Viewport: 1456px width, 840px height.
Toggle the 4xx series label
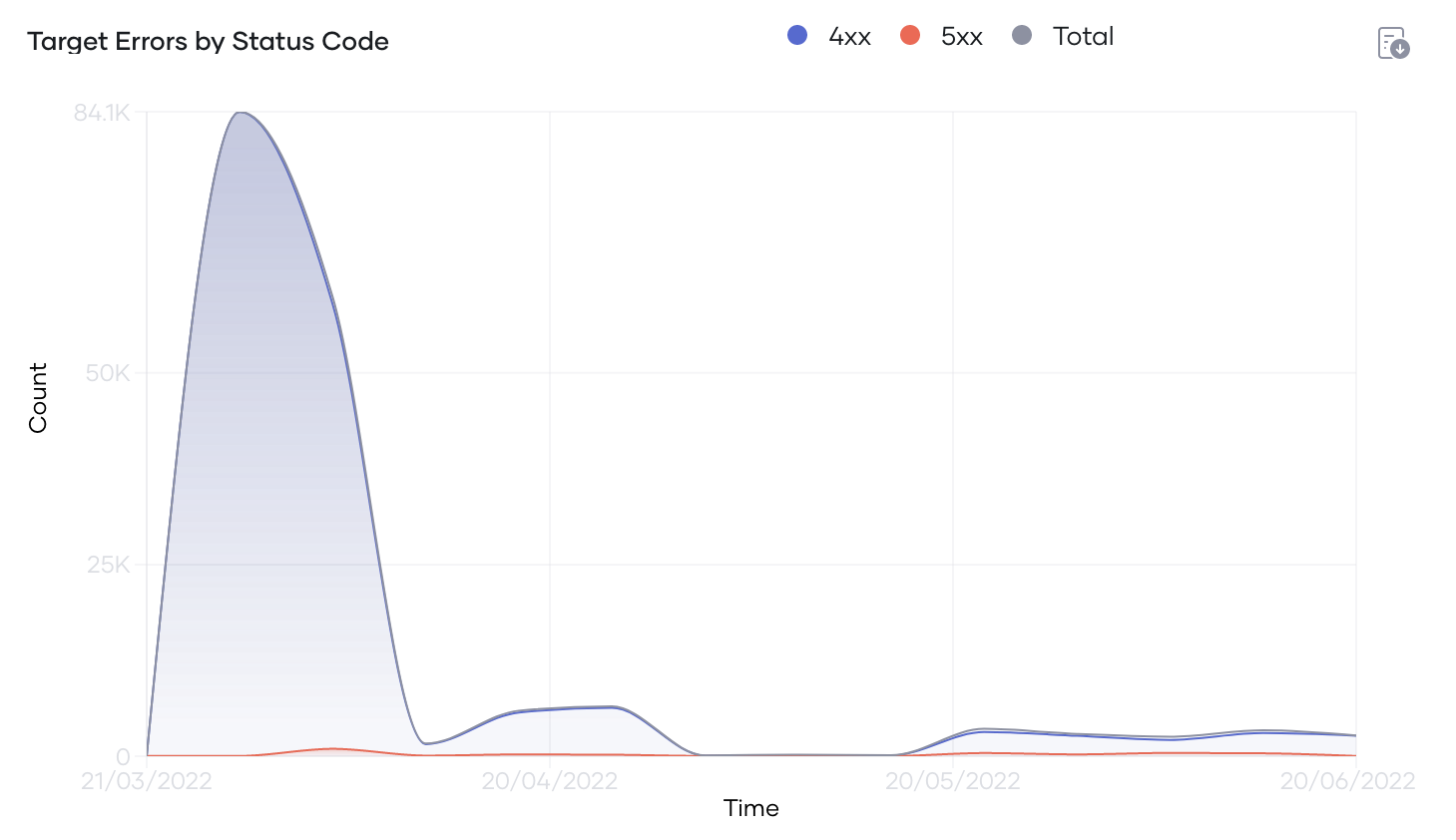[x=849, y=37]
